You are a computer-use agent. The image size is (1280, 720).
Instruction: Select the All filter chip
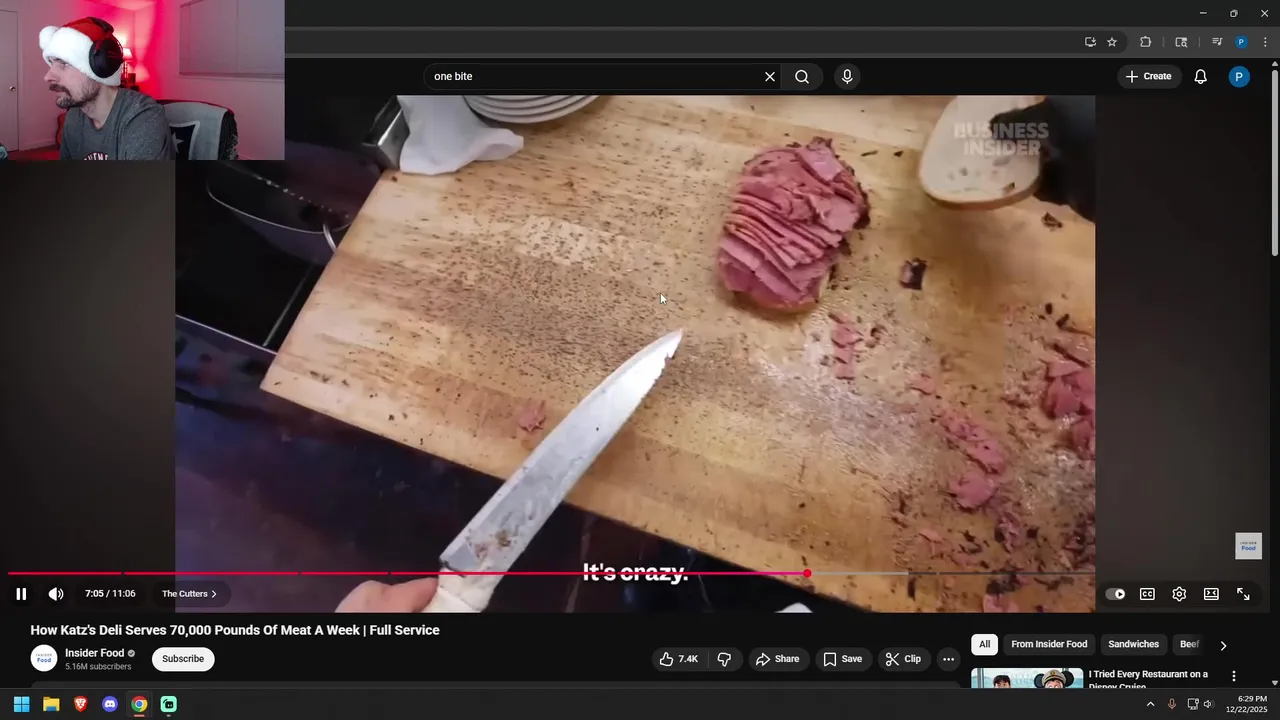point(984,645)
